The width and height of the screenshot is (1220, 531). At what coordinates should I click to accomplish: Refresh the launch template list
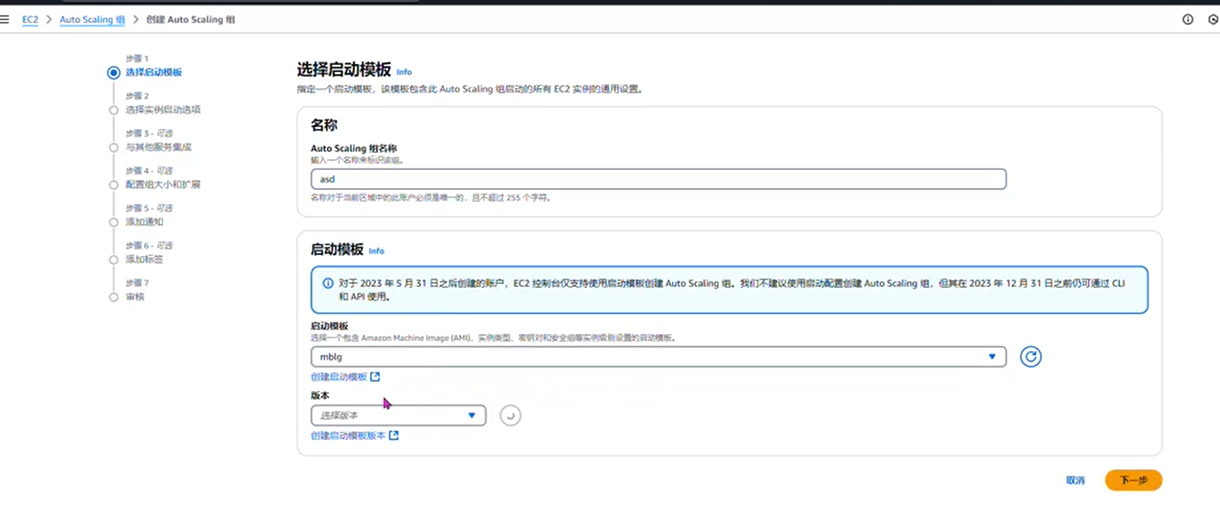click(1031, 356)
